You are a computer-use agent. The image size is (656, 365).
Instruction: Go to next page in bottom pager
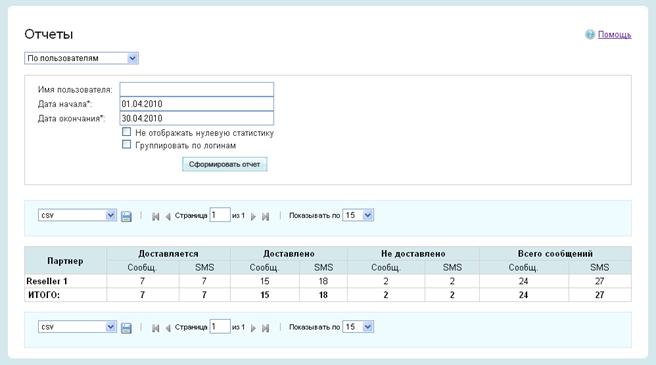(253, 328)
